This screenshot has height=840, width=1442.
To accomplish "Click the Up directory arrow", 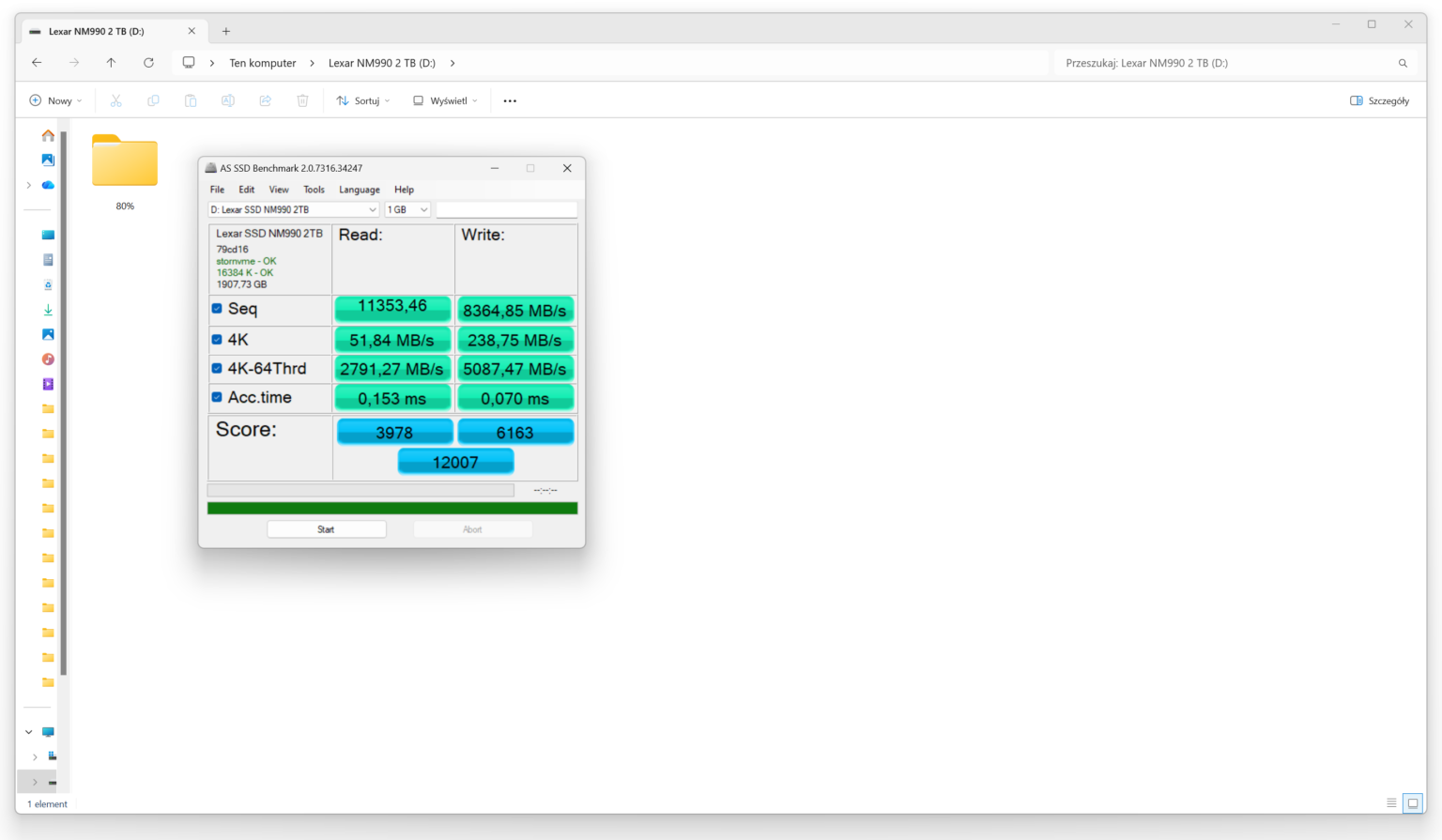I will (x=111, y=63).
